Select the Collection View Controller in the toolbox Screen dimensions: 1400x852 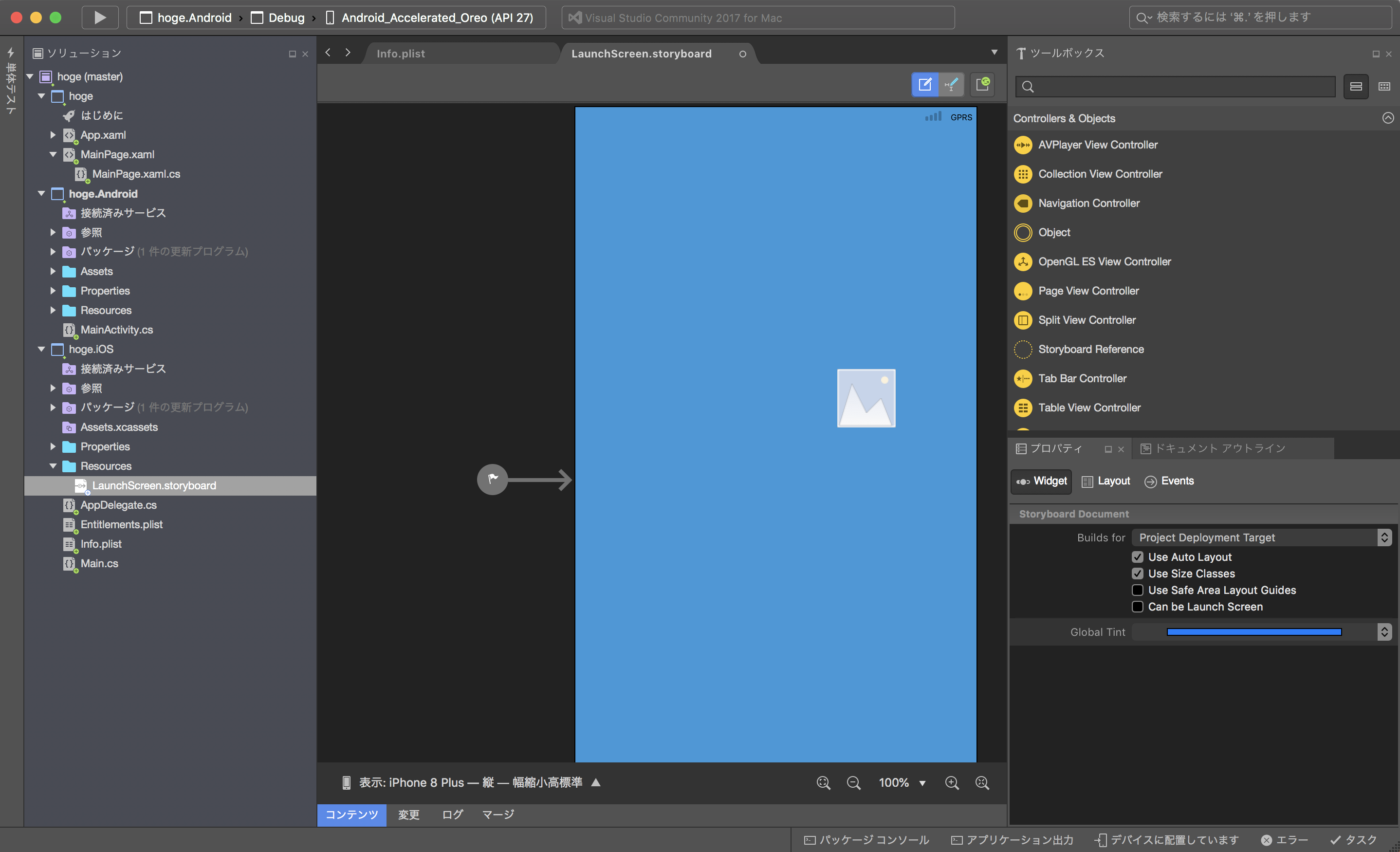coord(1100,174)
